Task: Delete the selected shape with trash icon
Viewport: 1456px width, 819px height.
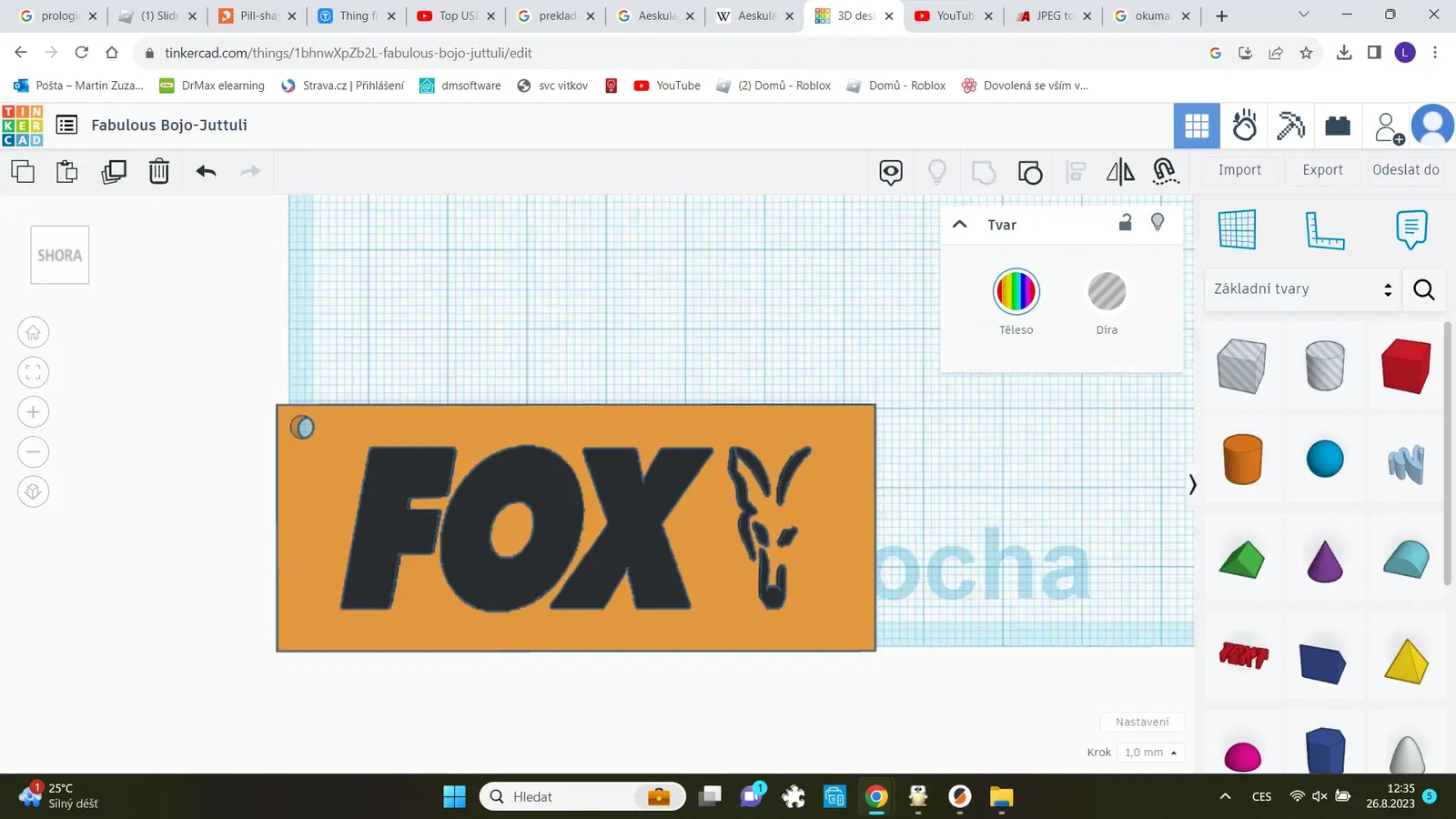Action: tap(159, 171)
